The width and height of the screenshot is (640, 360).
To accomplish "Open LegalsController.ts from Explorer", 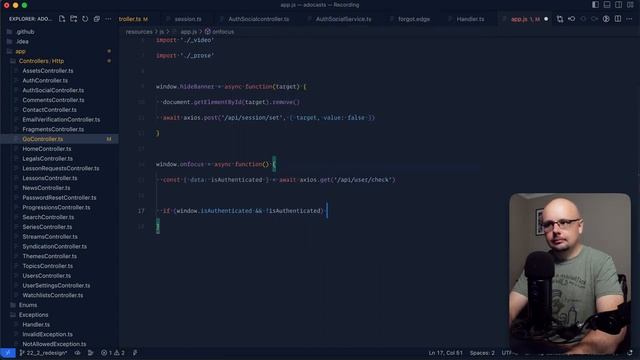I will click(47, 159).
